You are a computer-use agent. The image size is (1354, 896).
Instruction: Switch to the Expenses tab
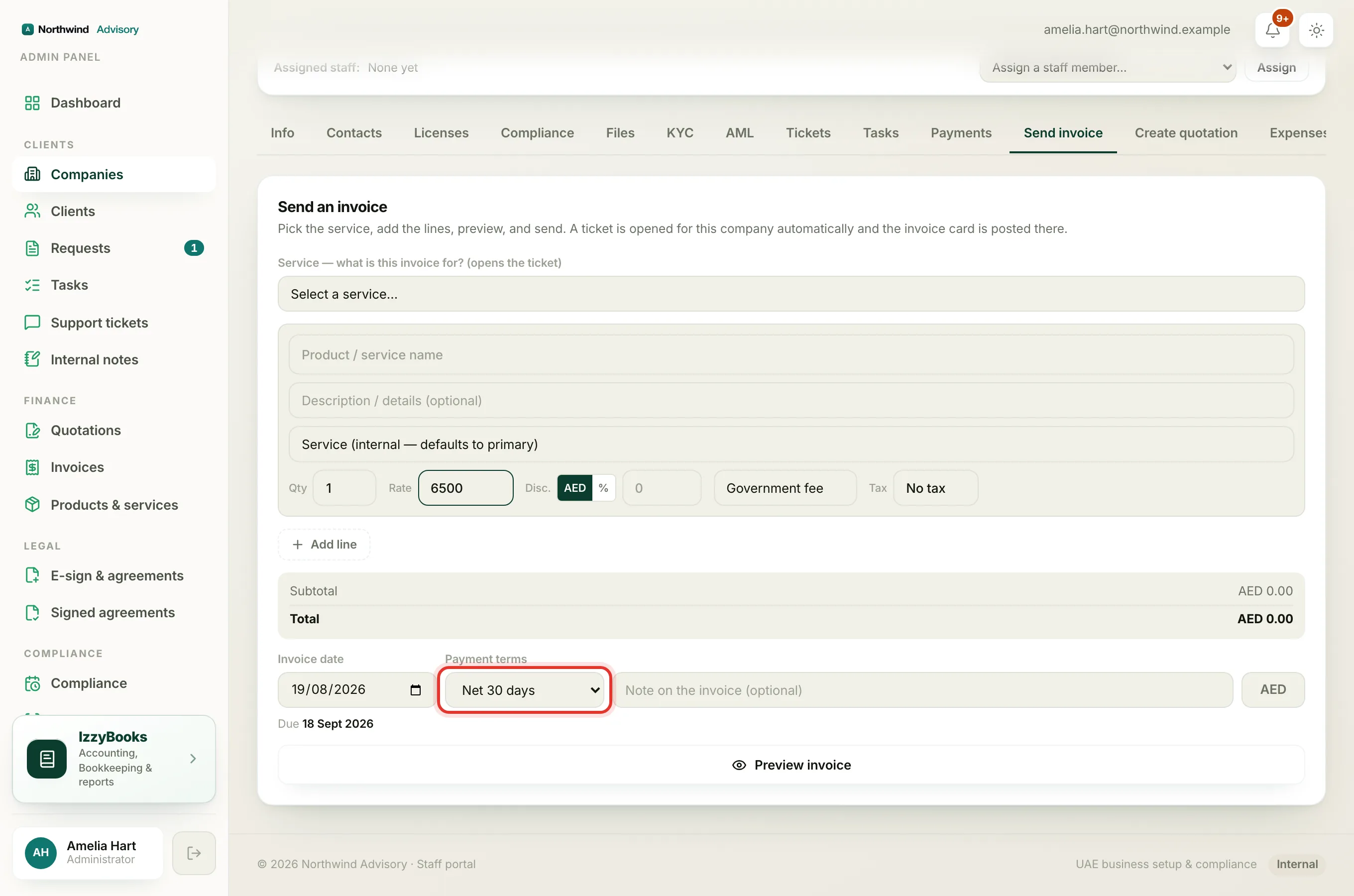point(1297,132)
